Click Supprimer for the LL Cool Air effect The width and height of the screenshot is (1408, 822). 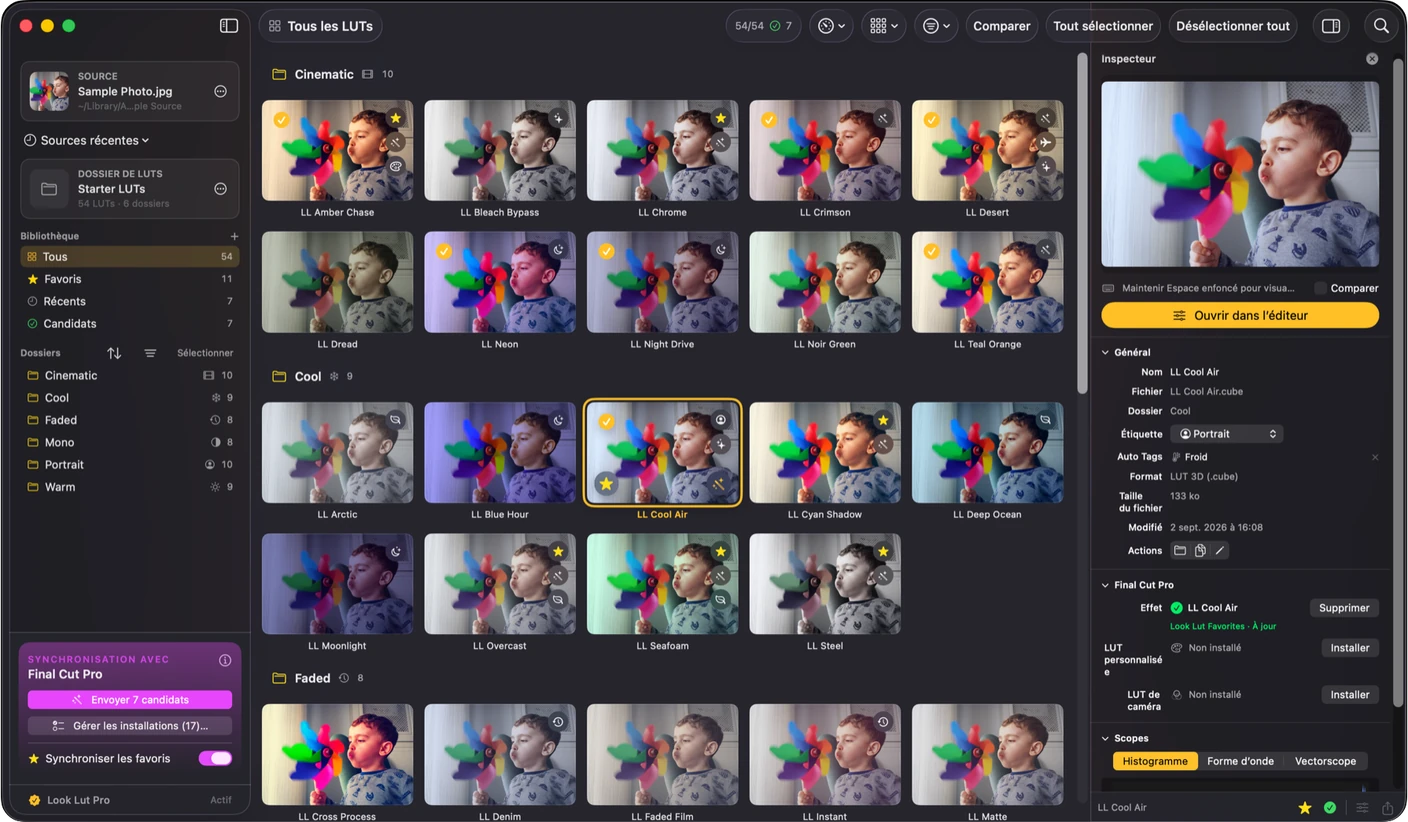click(x=1344, y=608)
